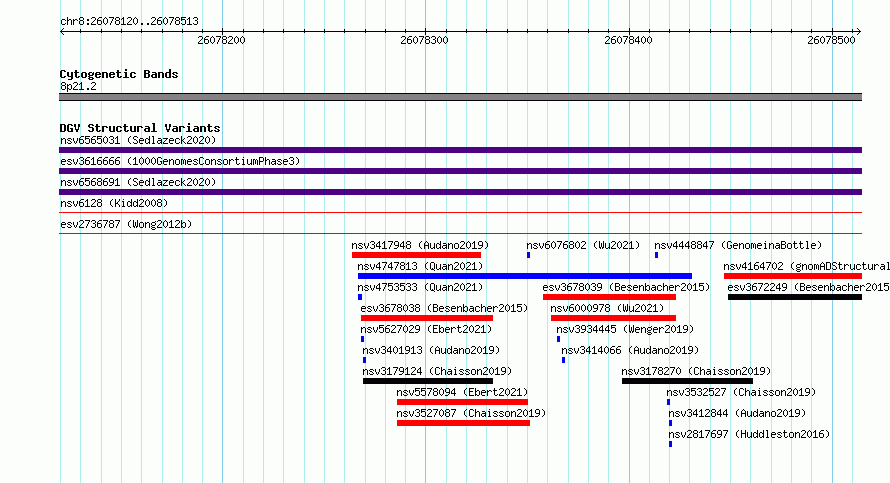Open the nsv4747813 (Quan2021) label
890x483 pixels.
click(x=420, y=266)
